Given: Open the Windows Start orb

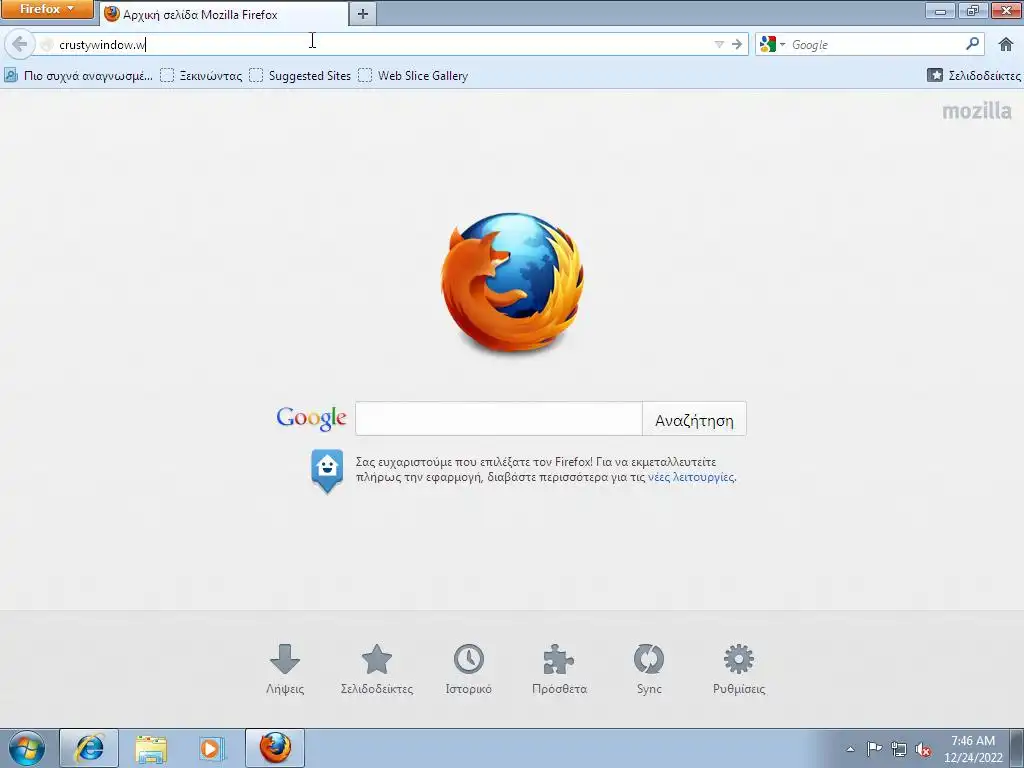Looking at the screenshot, I should [x=27, y=748].
